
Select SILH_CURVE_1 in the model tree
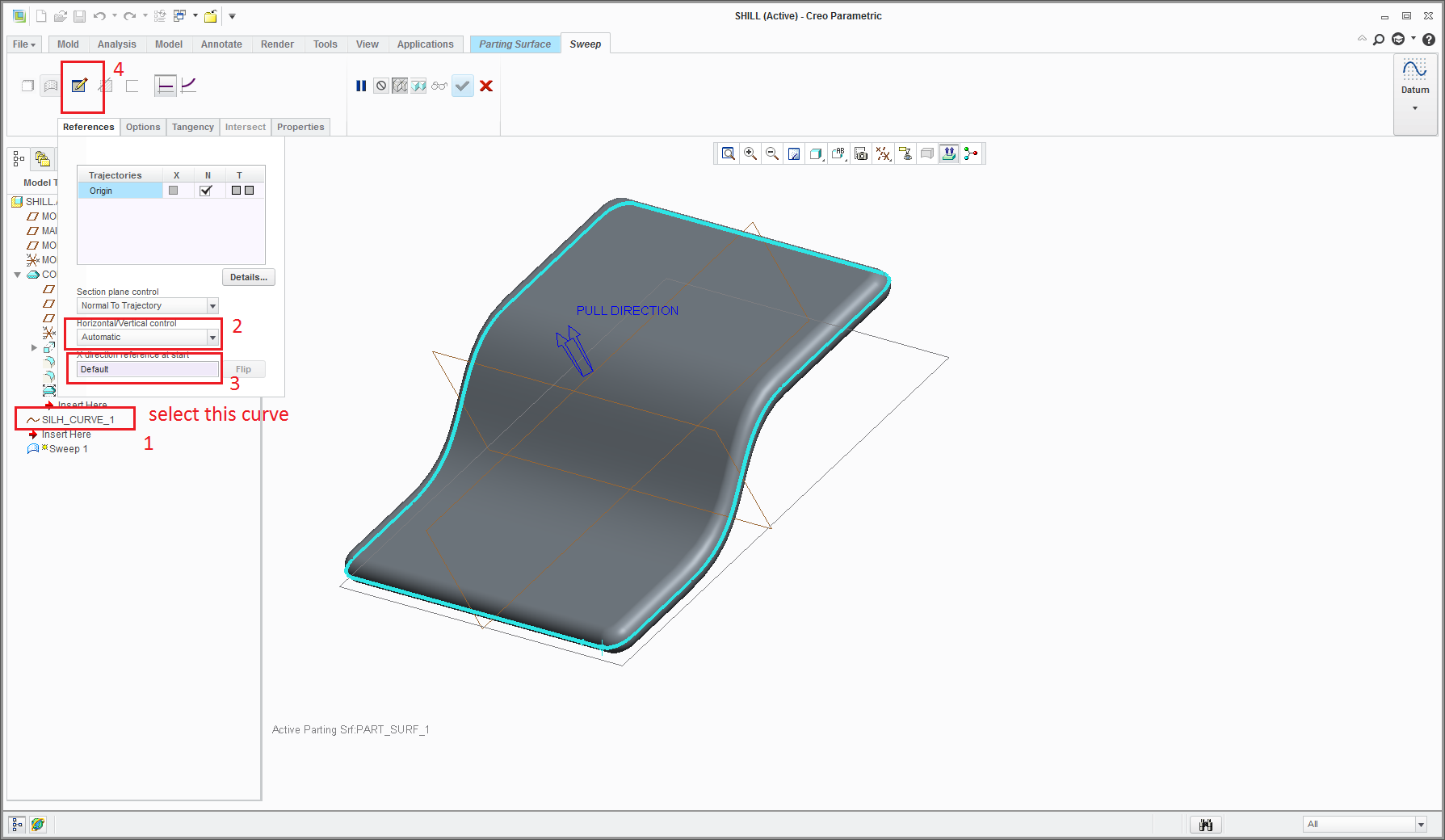click(78, 420)
